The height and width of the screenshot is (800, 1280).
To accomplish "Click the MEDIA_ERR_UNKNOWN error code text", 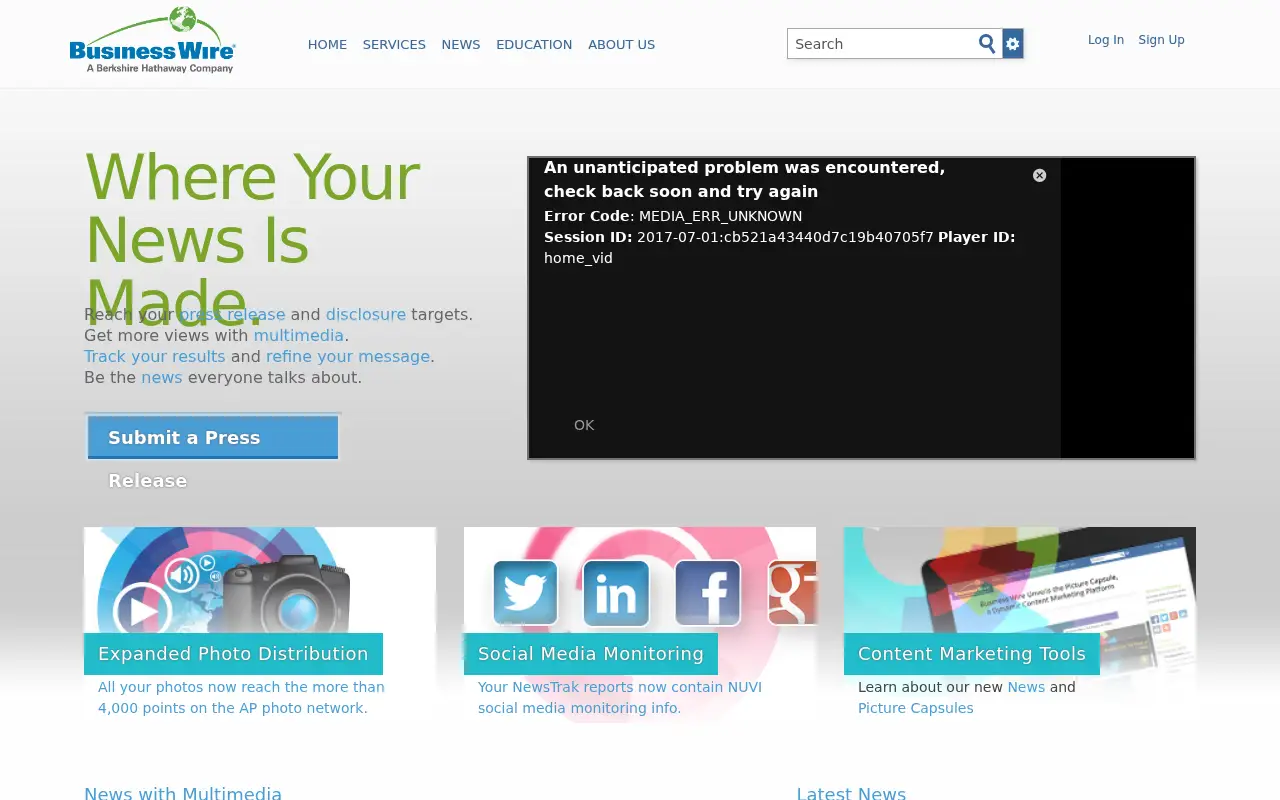I will (721, 216).
